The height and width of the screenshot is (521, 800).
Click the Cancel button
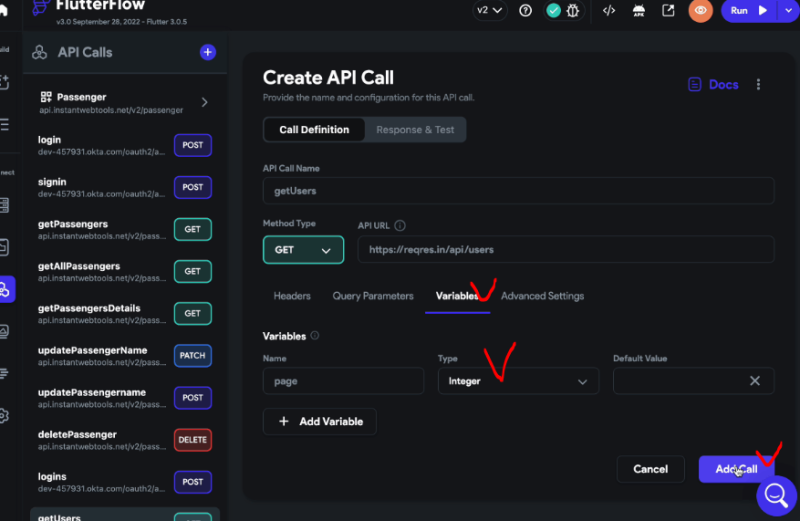pyautogui.click(x=651, y=469)
